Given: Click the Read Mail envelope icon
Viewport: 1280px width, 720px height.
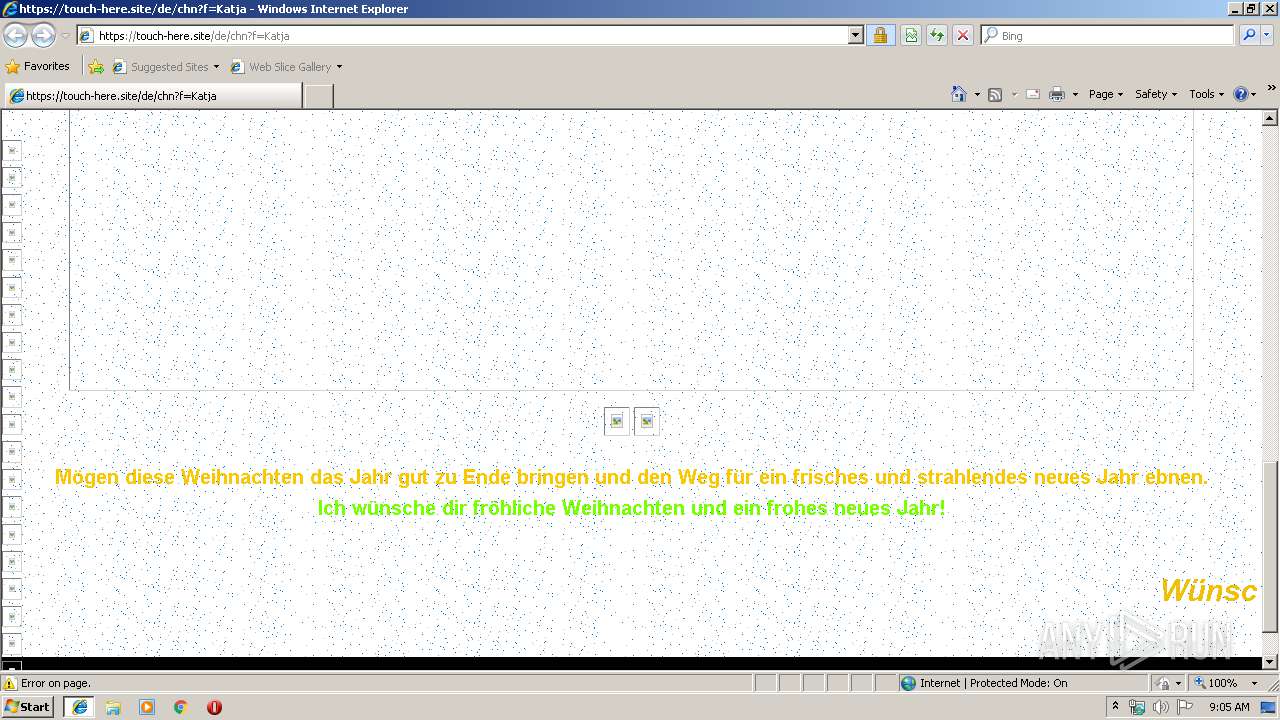Looking at the screenshot, I should tap(1033, 94).
